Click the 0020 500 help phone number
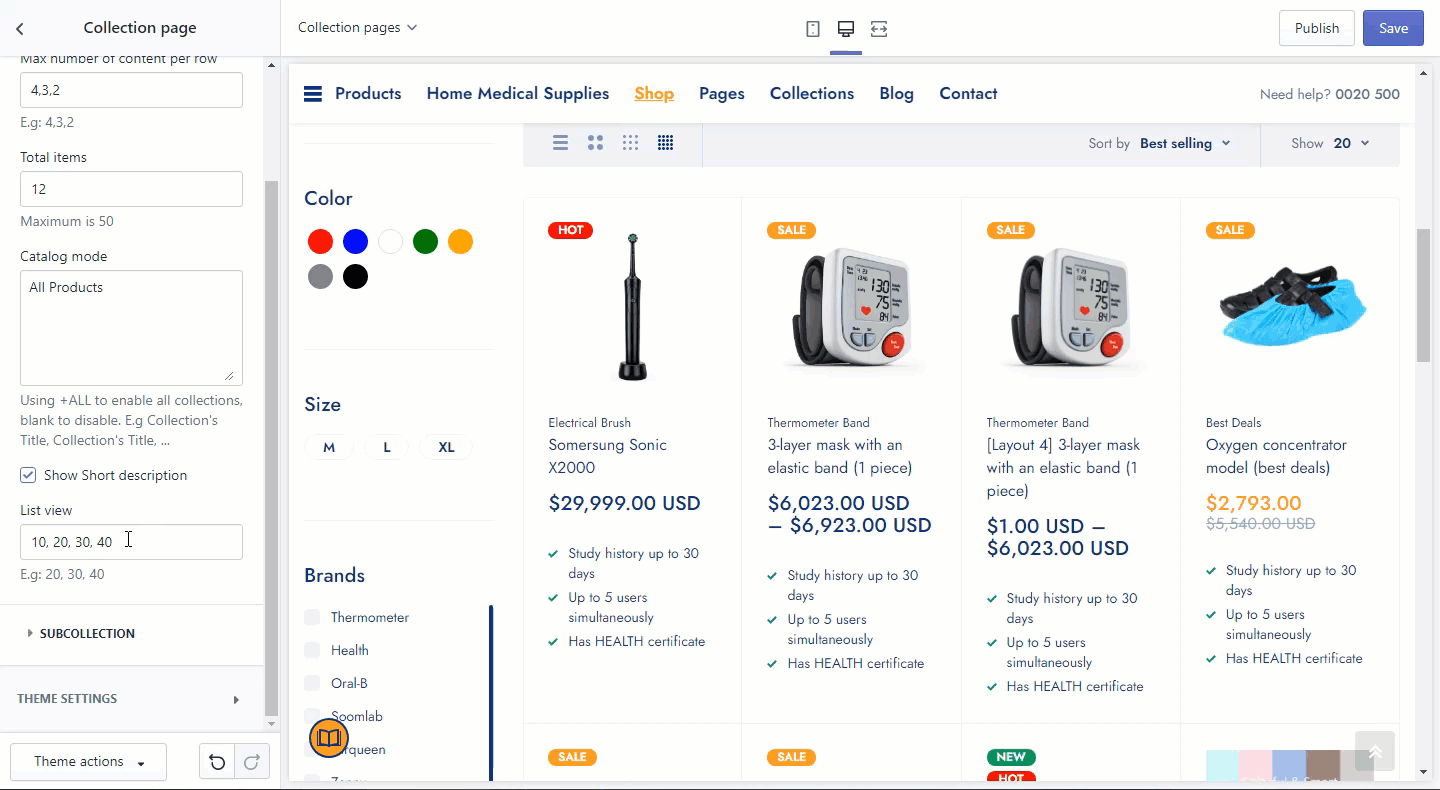This screenshot has height=790, width=1440. click(x=1367, y=95)
